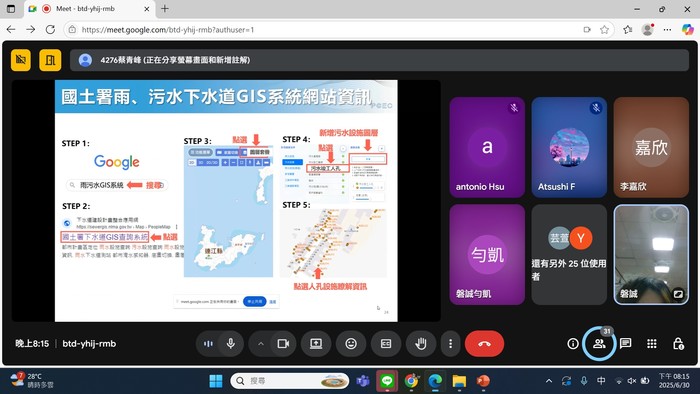Mute the microphone in Meet

(x=230, y=344)
